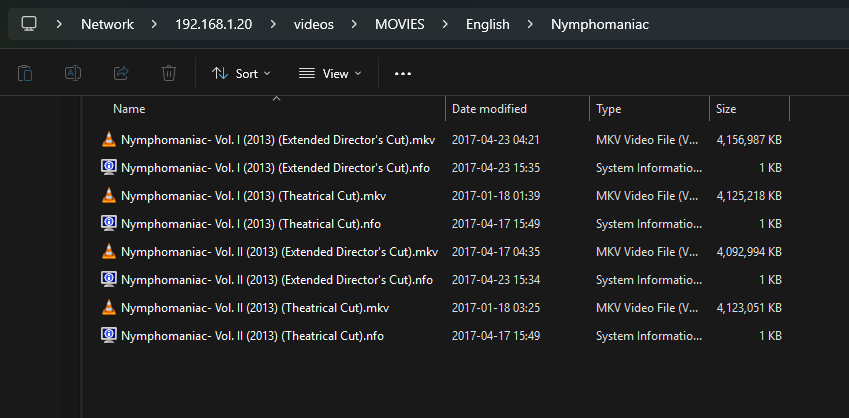Click VLC icon of Vol. I Extended Director's Cut.mkv
This screenshot has width=849, height=418.
pos(109,140)
